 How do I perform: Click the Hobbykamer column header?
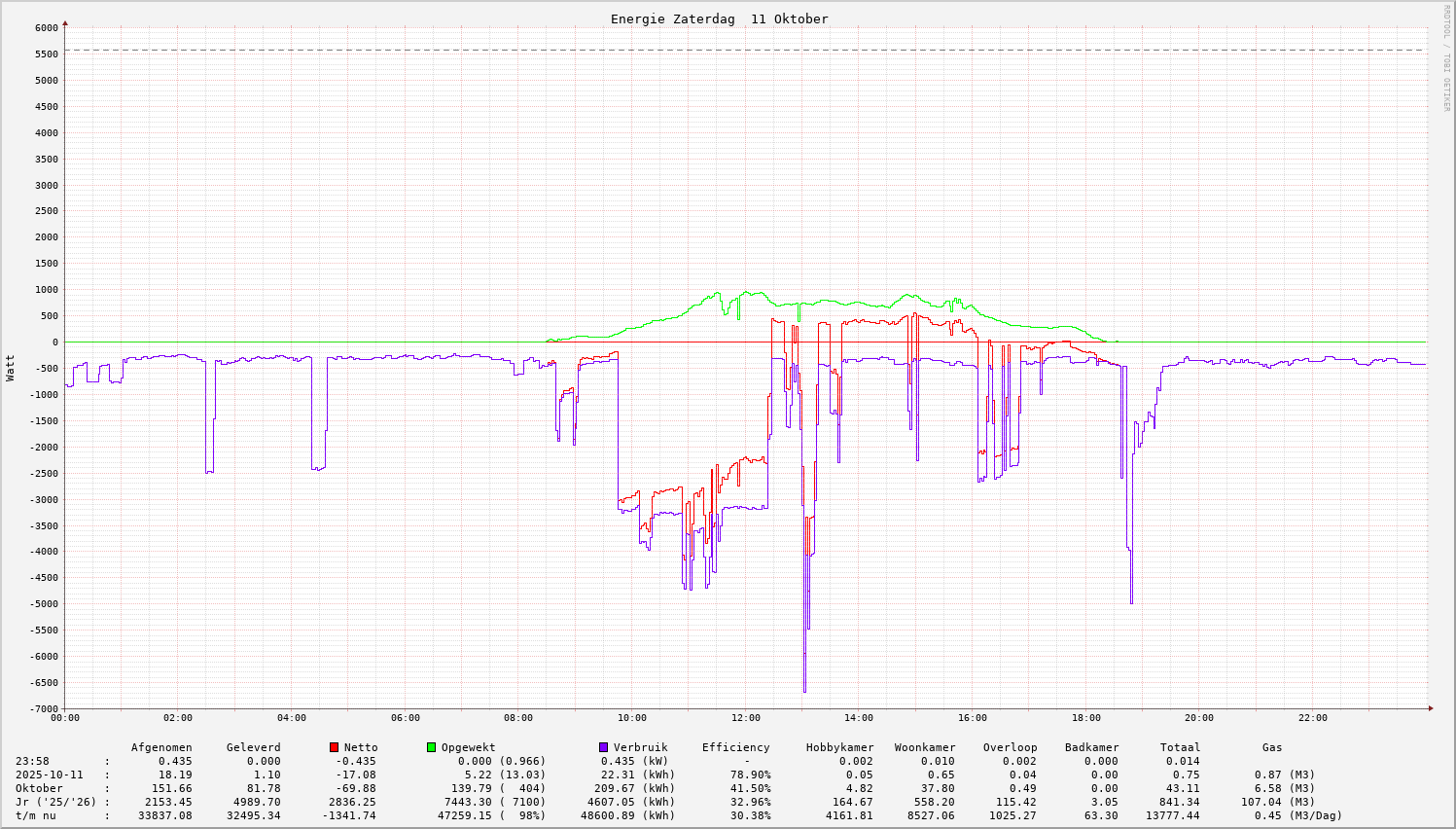tap(839, 747)
